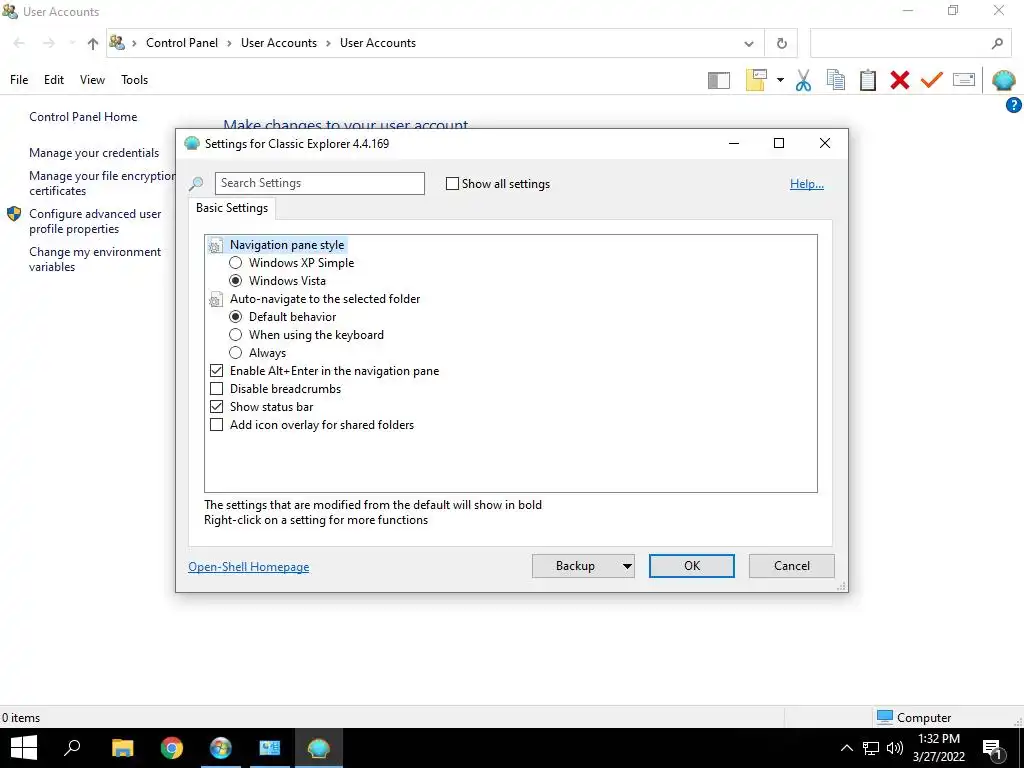Select When using the keyboard option
Viewport: 1024px width, 768px height.
pos(236,335)
